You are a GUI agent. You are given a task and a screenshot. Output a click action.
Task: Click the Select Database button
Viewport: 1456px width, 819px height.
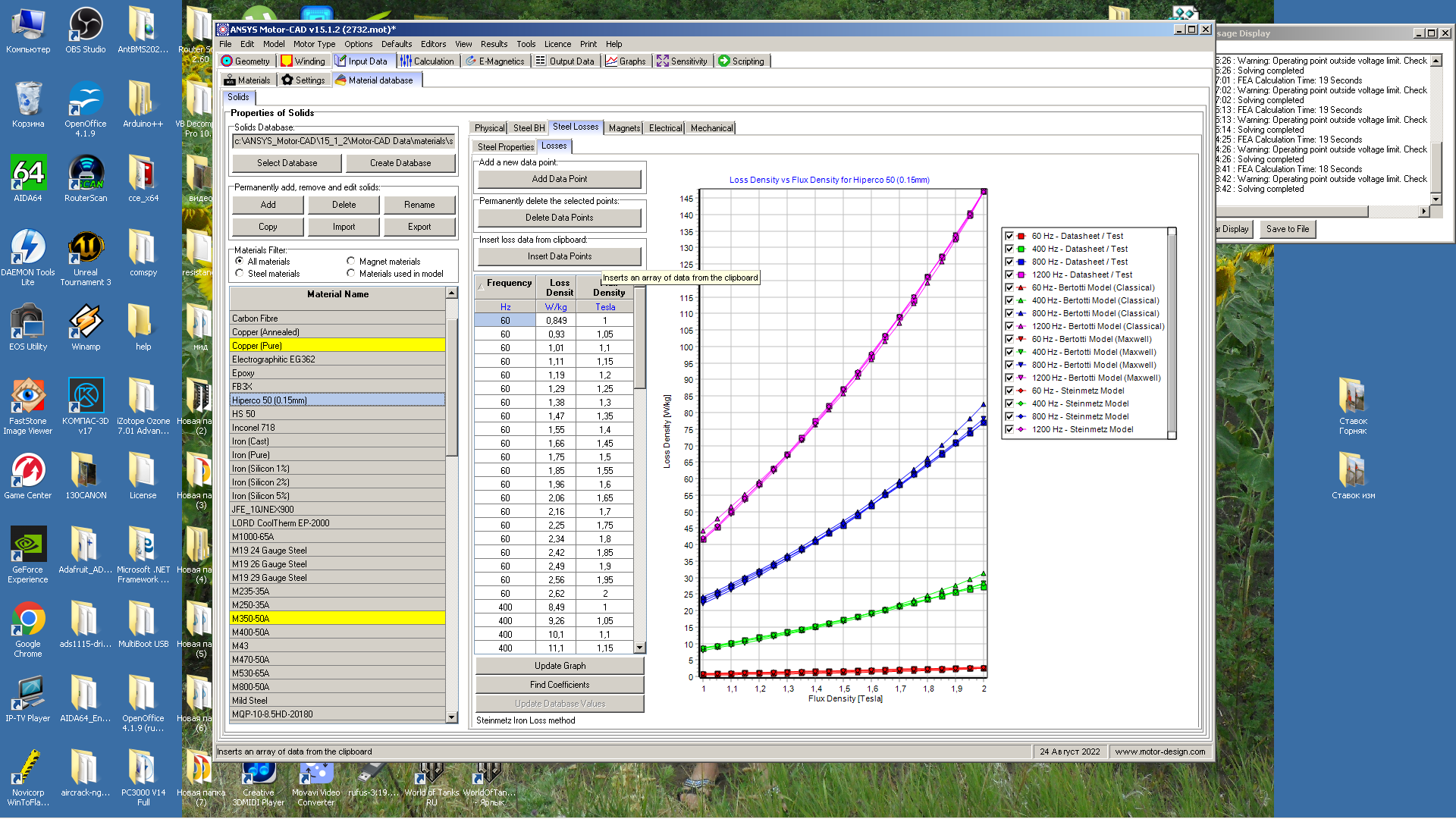pos(287,163)
